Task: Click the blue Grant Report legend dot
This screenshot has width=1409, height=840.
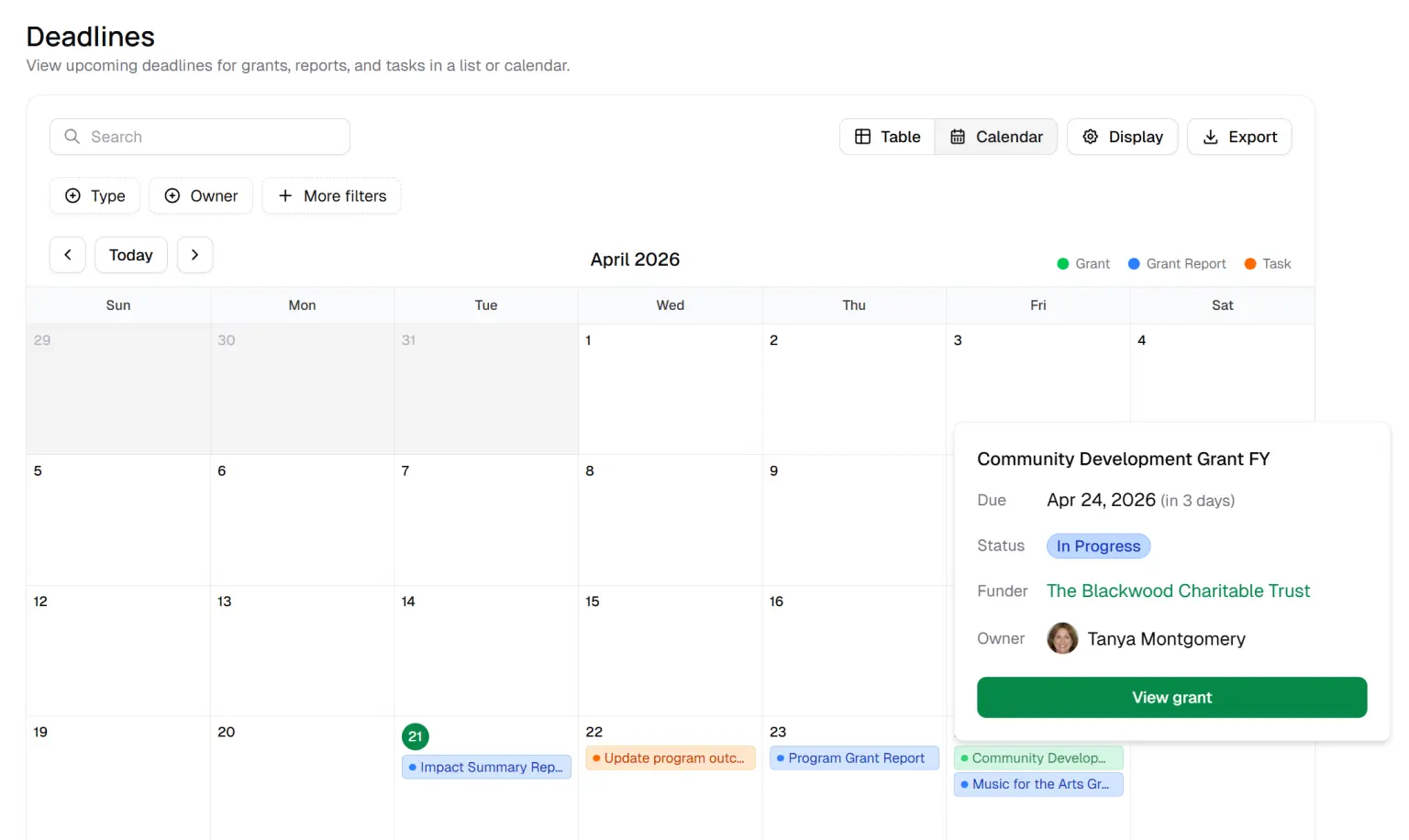Action: 1134,264
